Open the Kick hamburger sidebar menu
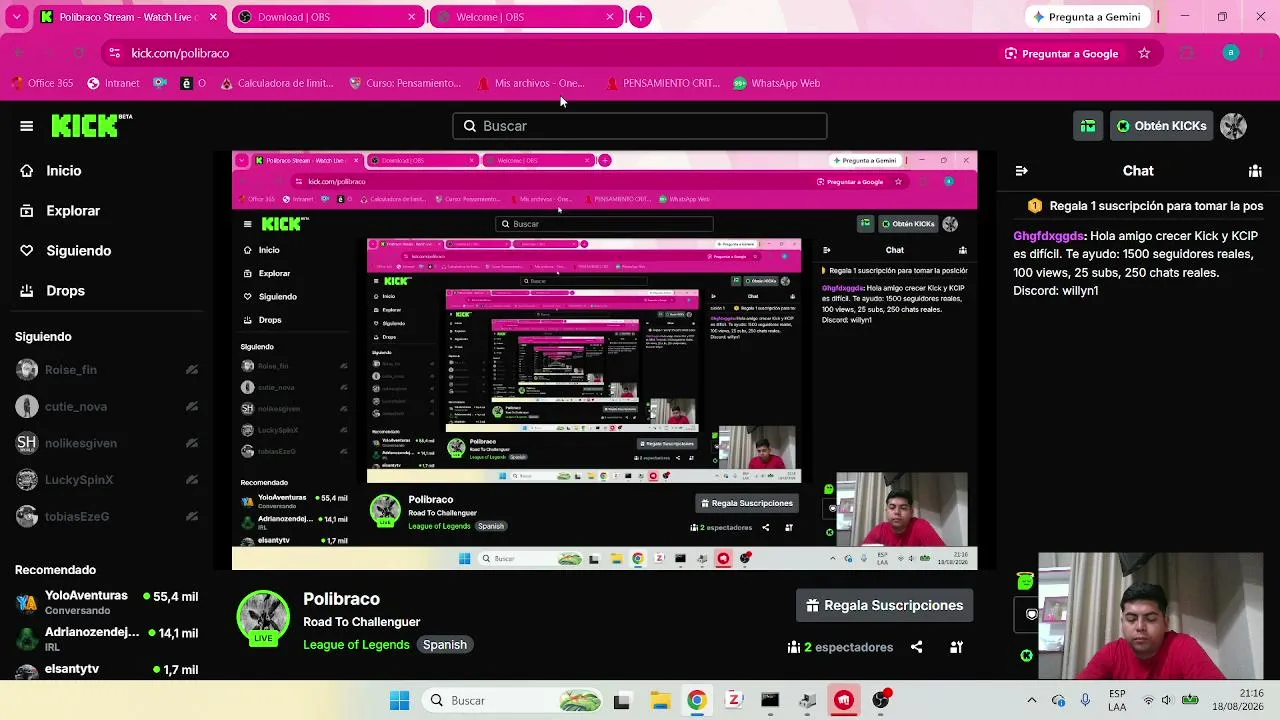The height and width of the screenshot is (720, 1280). pos(27,126)
